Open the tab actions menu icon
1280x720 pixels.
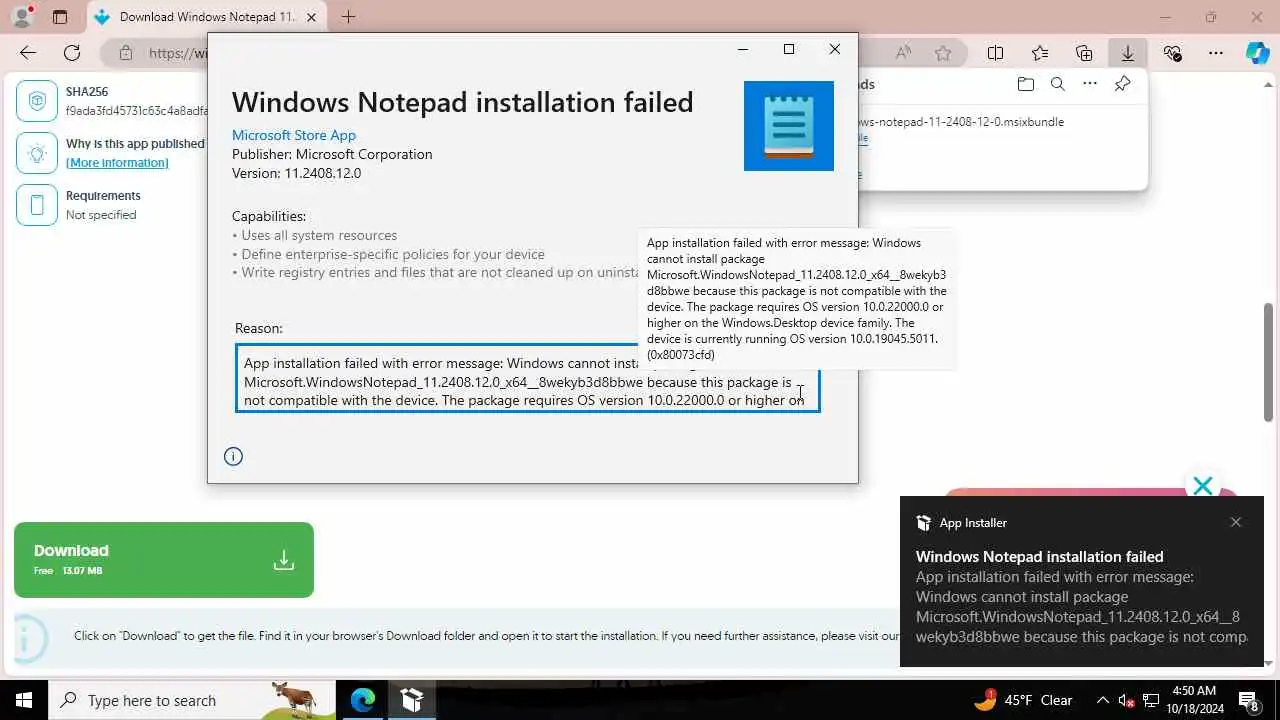tap(60, 17)
